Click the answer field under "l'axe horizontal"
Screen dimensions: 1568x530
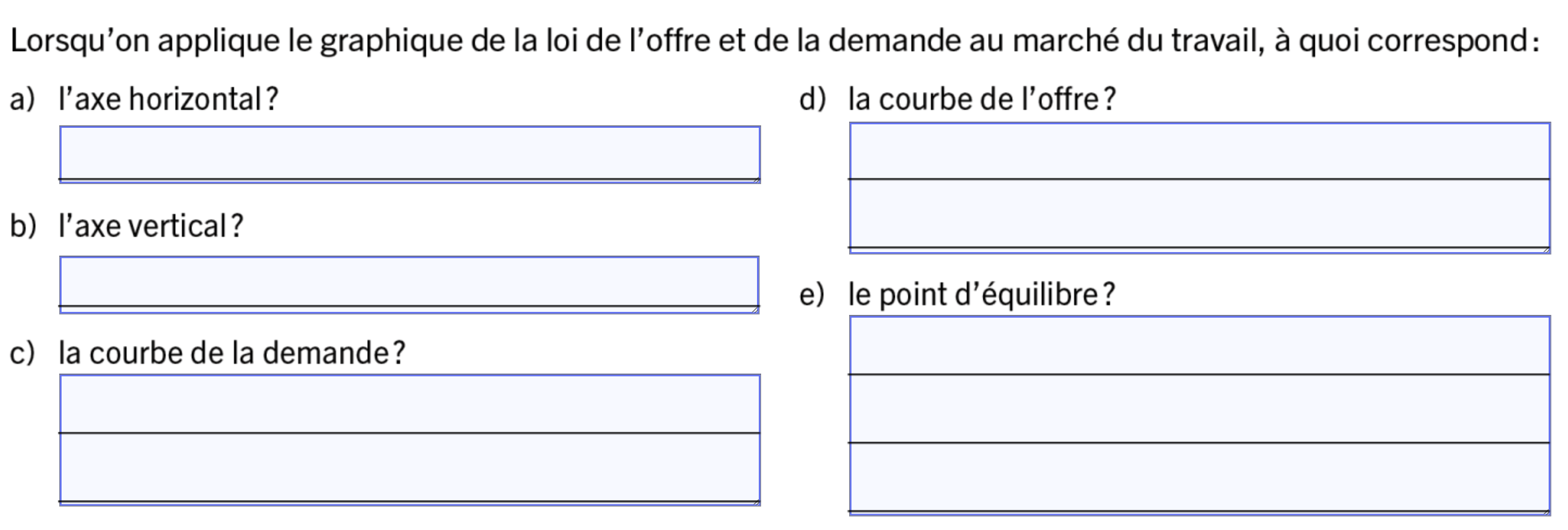tap(409, 154)
